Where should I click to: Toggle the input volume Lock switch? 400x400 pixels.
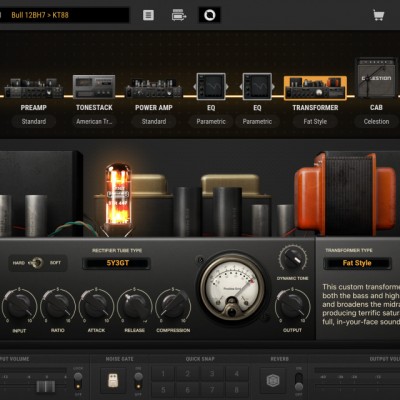(x=78, y=380)
